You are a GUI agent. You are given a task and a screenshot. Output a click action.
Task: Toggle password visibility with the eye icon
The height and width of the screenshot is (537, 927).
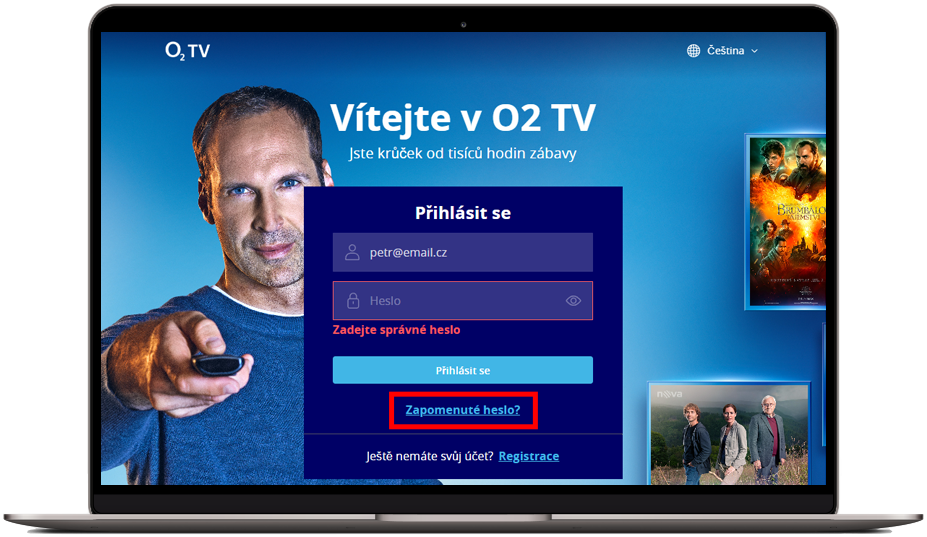[573, 301]
